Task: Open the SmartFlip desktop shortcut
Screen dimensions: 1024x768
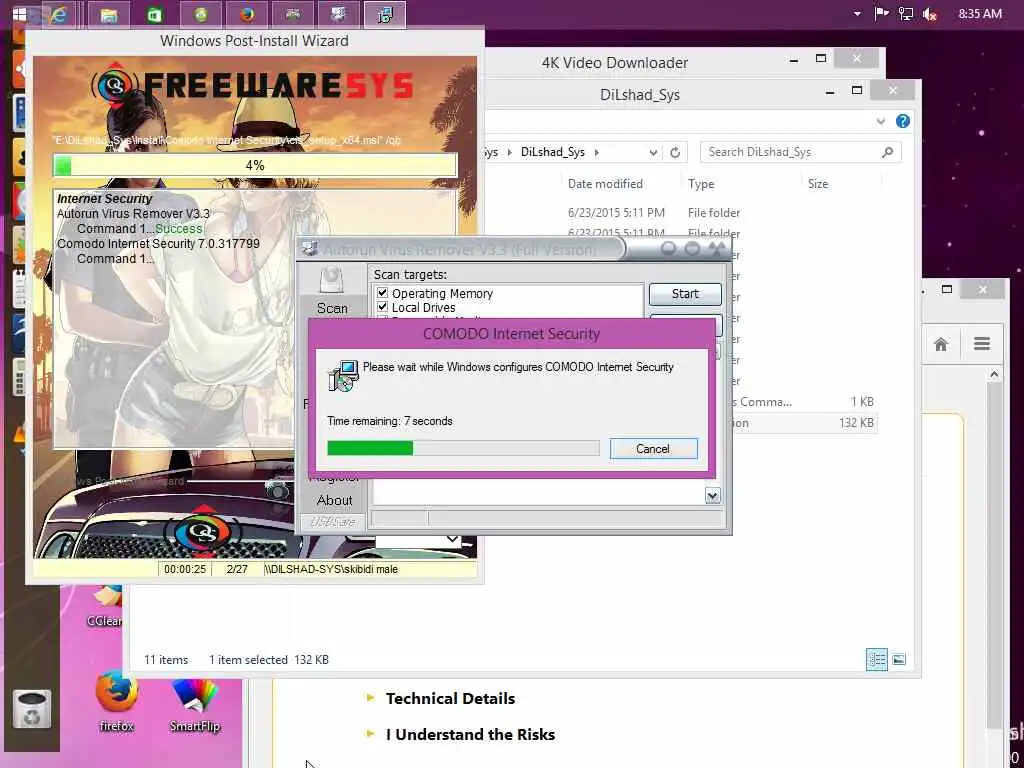Action: (x=195, y=706)
